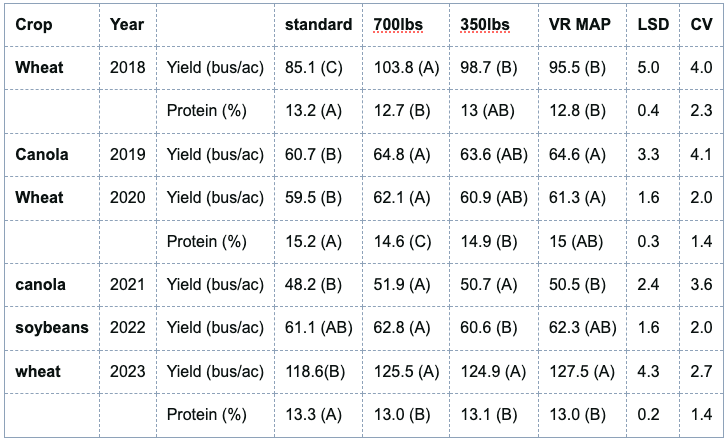Click the 700lbs column header
This screenshot has width=727, height=441.
coord(394,24)
